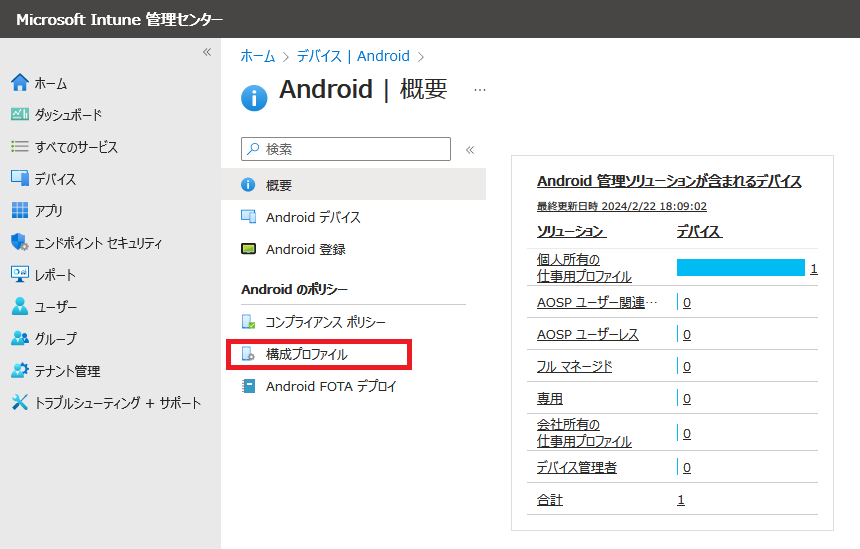Click the ユーザー person icon
The image size is (860, 549).
20,306
